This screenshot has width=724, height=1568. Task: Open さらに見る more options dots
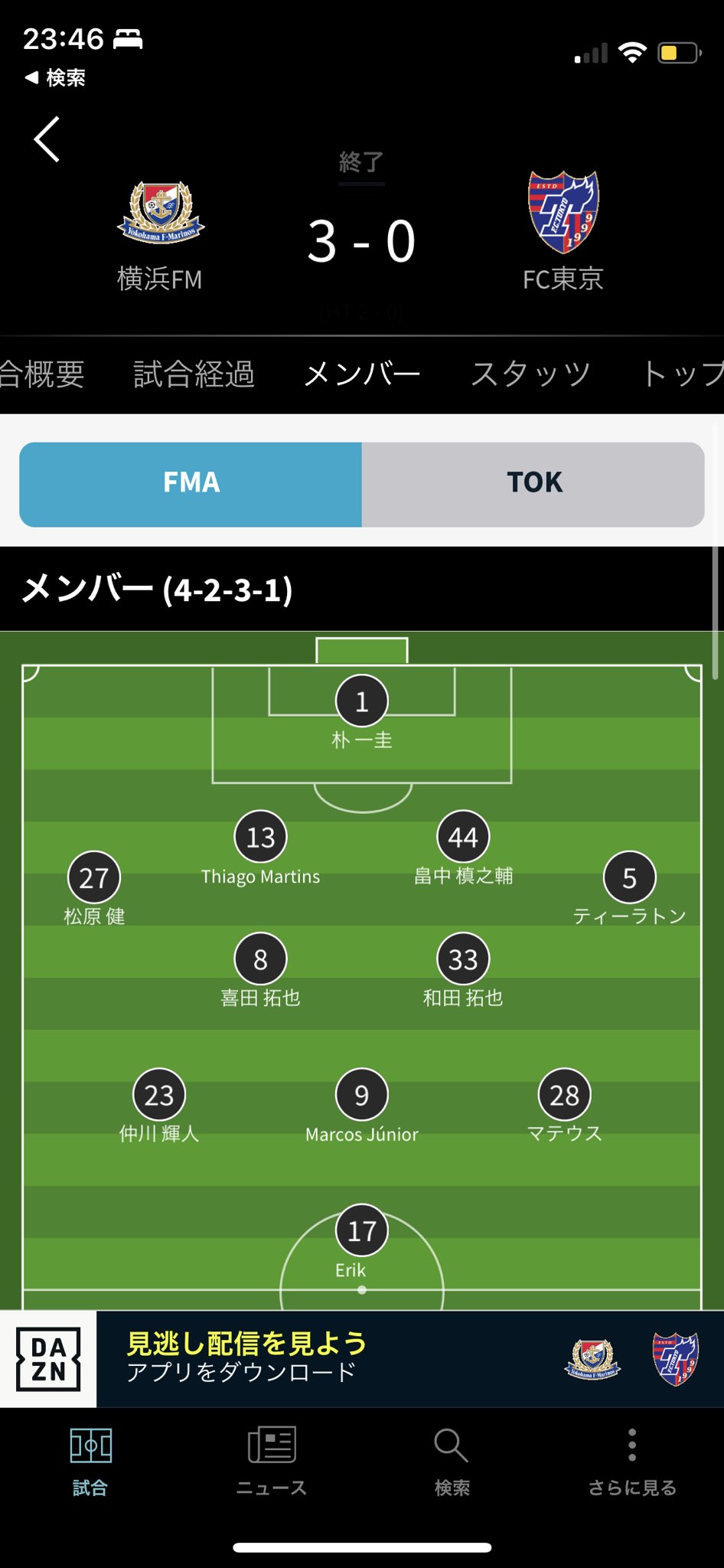pos(631,1447)
